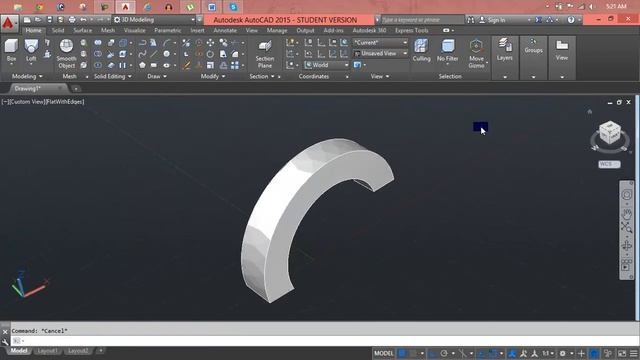Click the Help question mark icon
Viewport: 640px width, 360px height.
[x=571, y=20]
